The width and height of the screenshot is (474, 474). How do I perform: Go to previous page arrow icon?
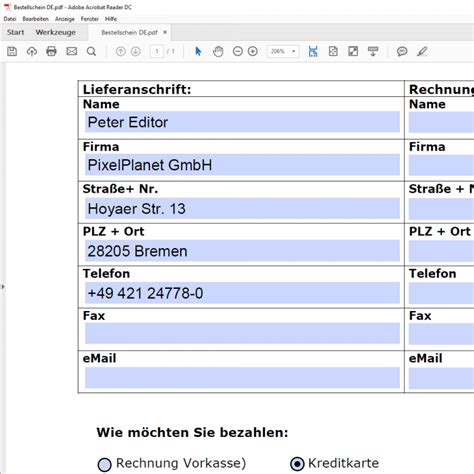(x=121, y=51)
